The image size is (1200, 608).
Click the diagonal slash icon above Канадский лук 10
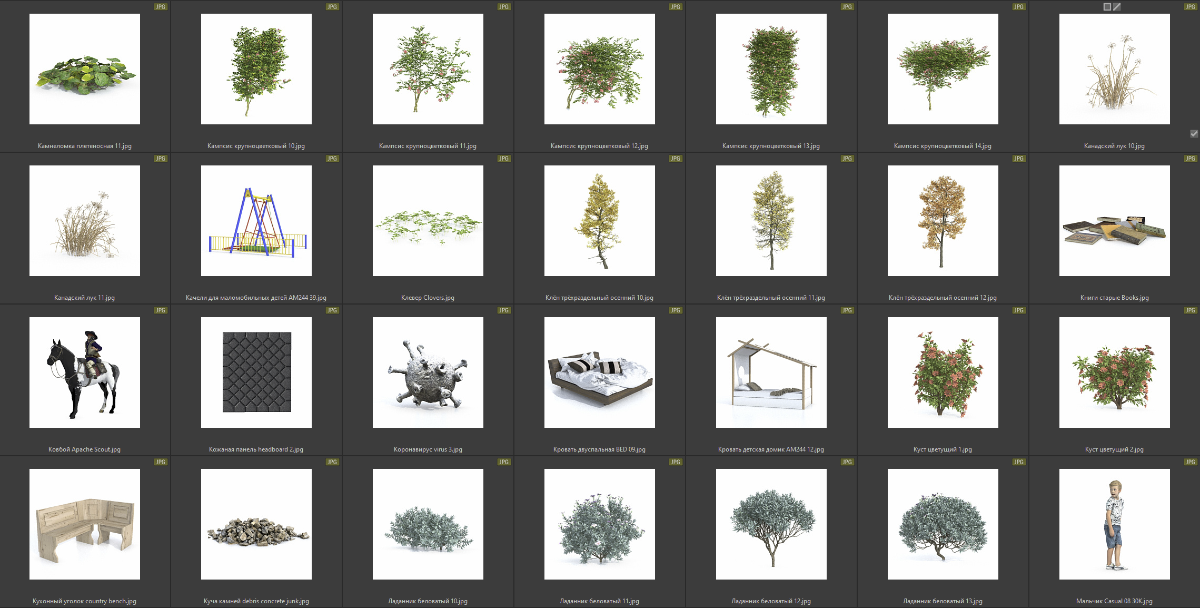(1118, 7)
